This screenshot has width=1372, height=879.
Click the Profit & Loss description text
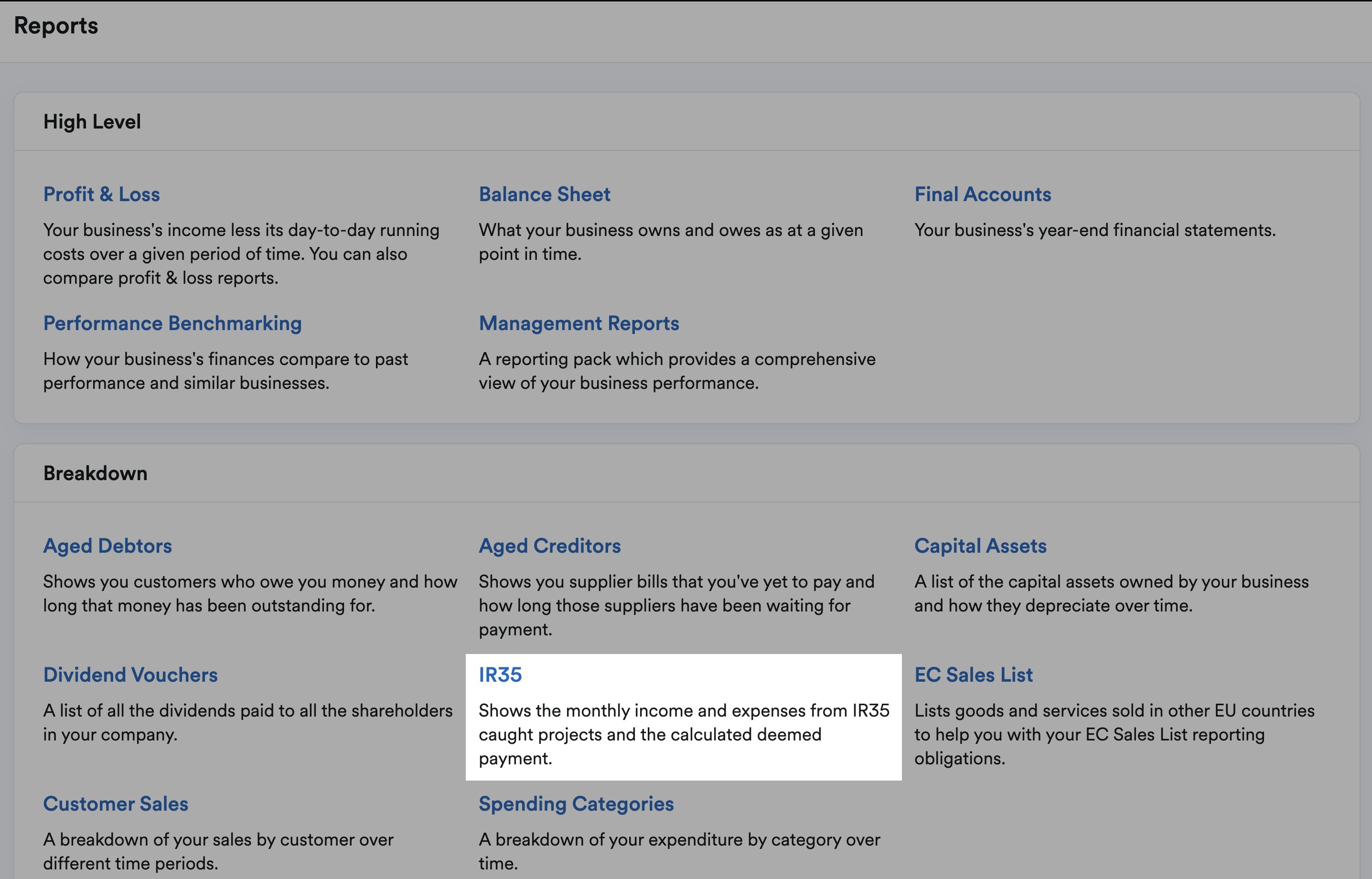(241, 254)
